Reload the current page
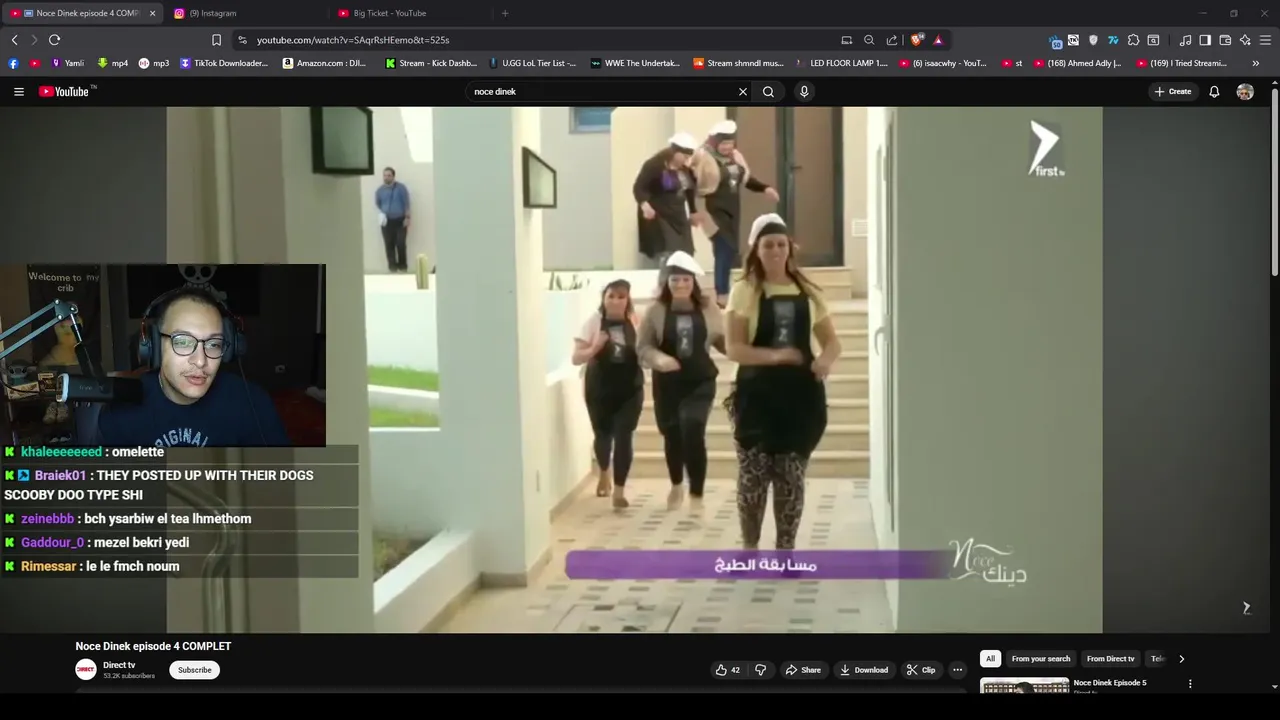 tap(54, 40)
